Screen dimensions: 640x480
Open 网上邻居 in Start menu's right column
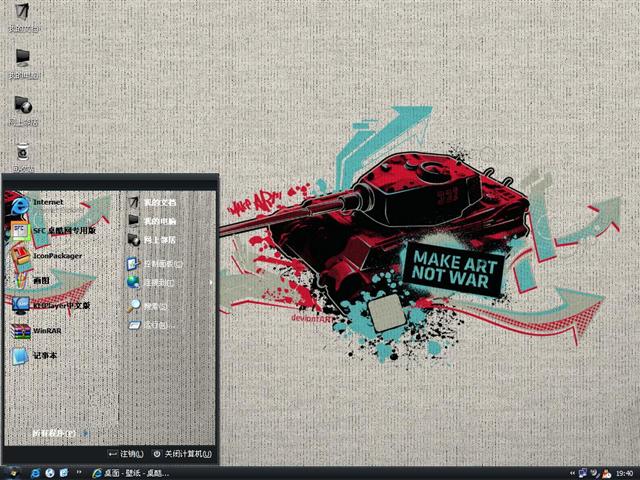pyautogui.click(x=151, y=240)
